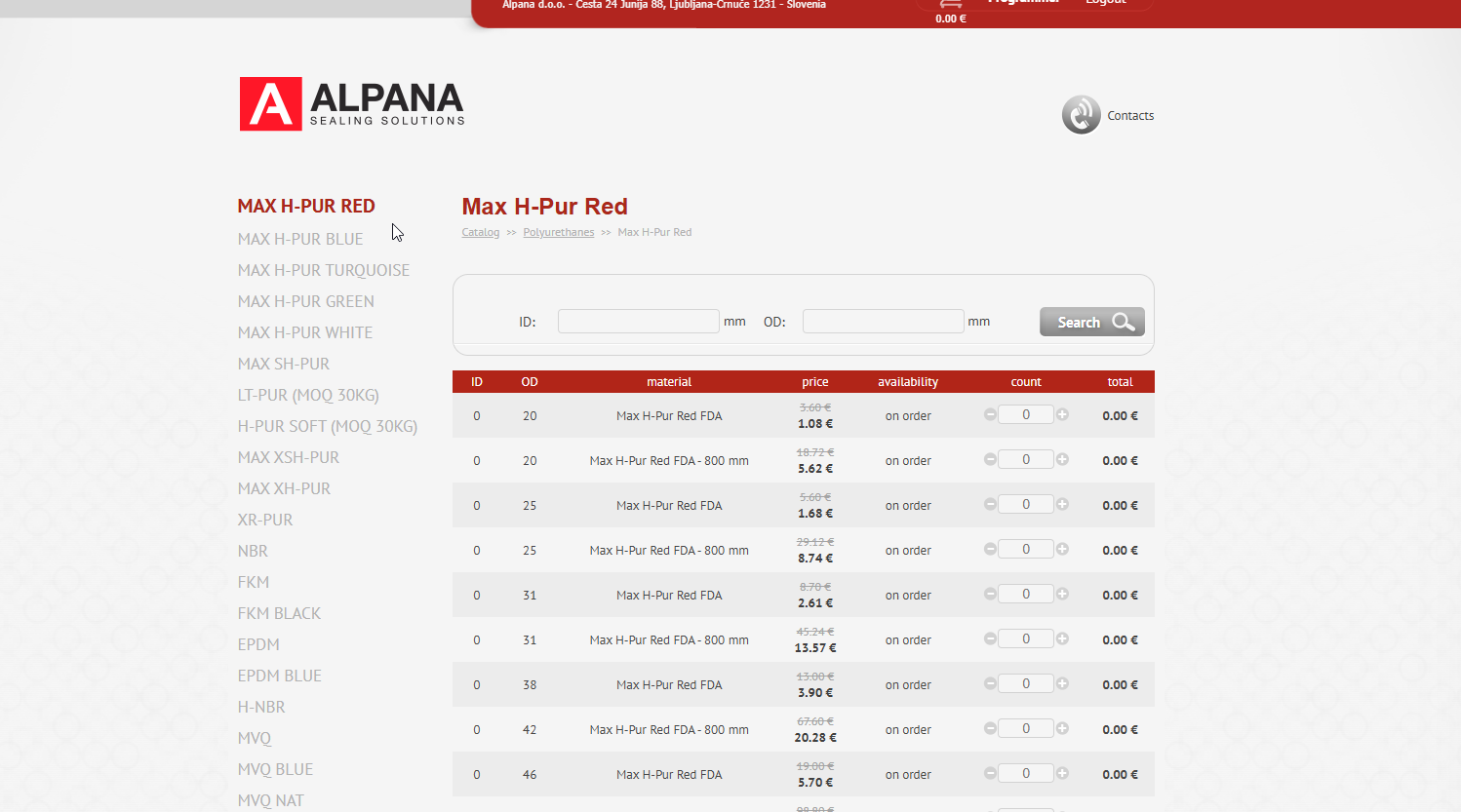Open H-PUR SOFT (MOQ 30KG) category
Image resolution: width=1461 pixels, height=812 pixels.
(328, 426)
